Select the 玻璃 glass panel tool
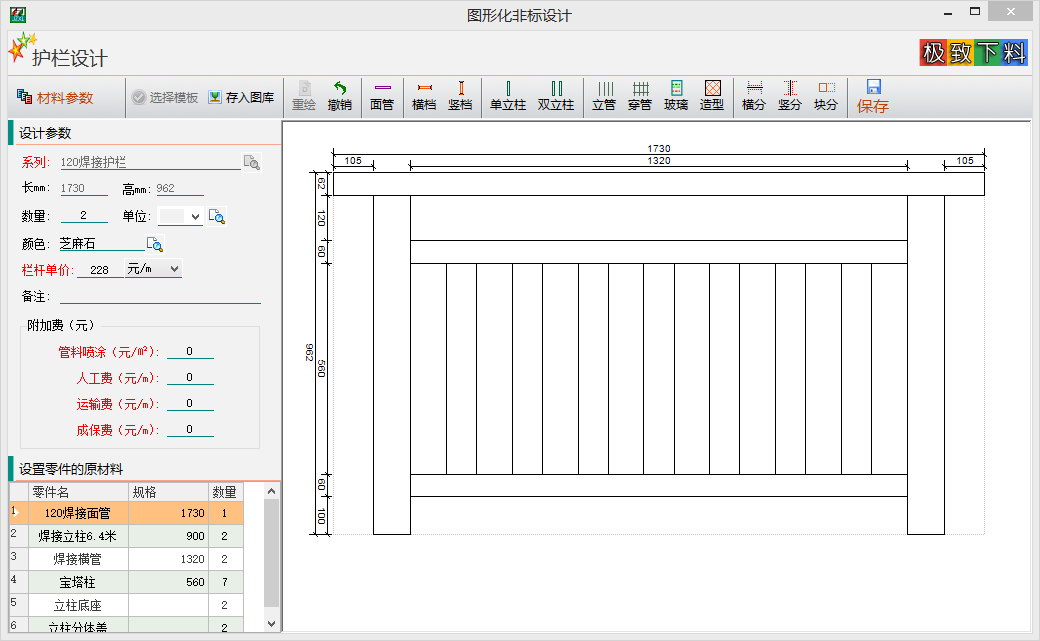 [x=676, y=97]
